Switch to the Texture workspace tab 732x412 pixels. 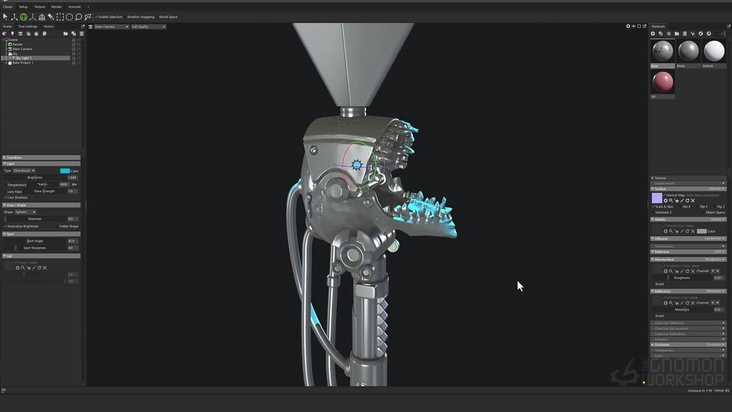tap(40, 7)
